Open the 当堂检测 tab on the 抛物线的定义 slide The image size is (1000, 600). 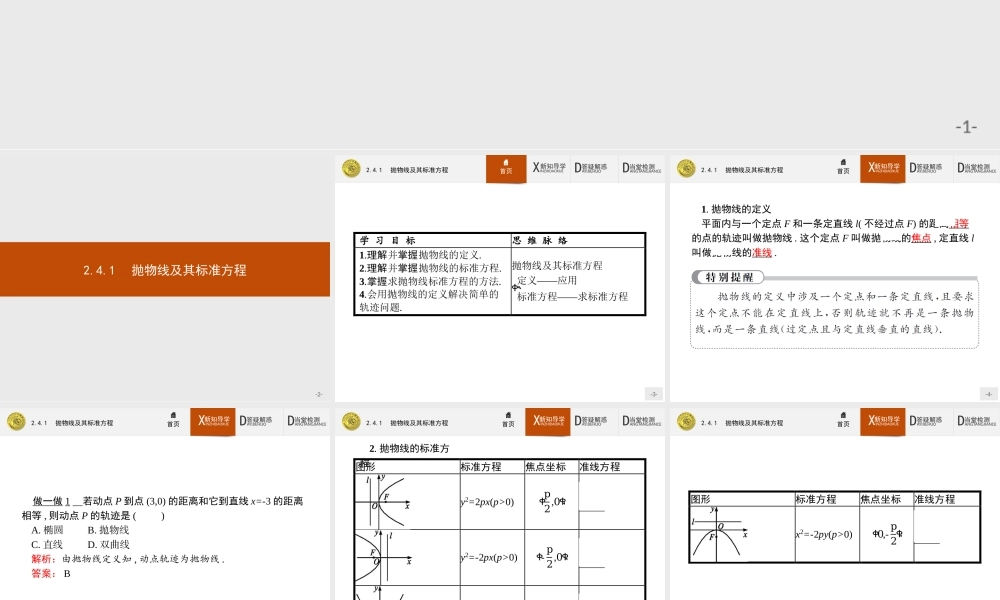tap(976, 168)
